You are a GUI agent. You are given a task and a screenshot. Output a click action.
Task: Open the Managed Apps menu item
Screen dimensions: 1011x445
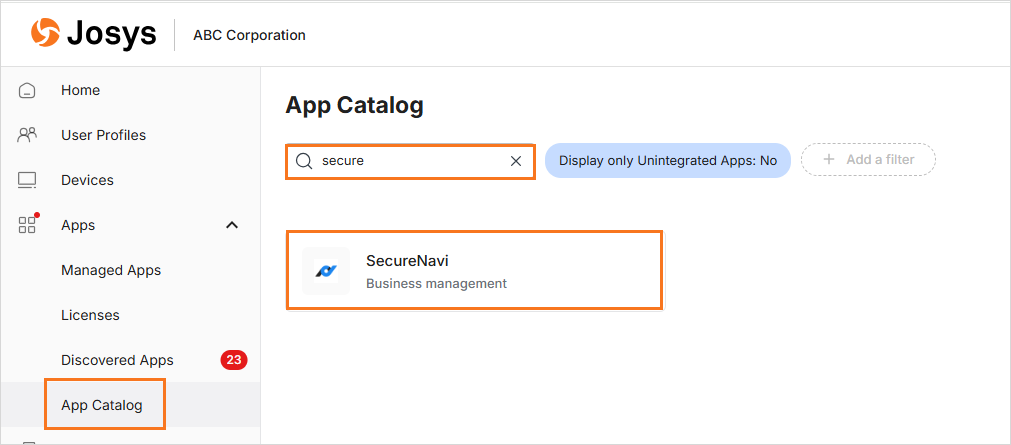(x=111, y=270)
